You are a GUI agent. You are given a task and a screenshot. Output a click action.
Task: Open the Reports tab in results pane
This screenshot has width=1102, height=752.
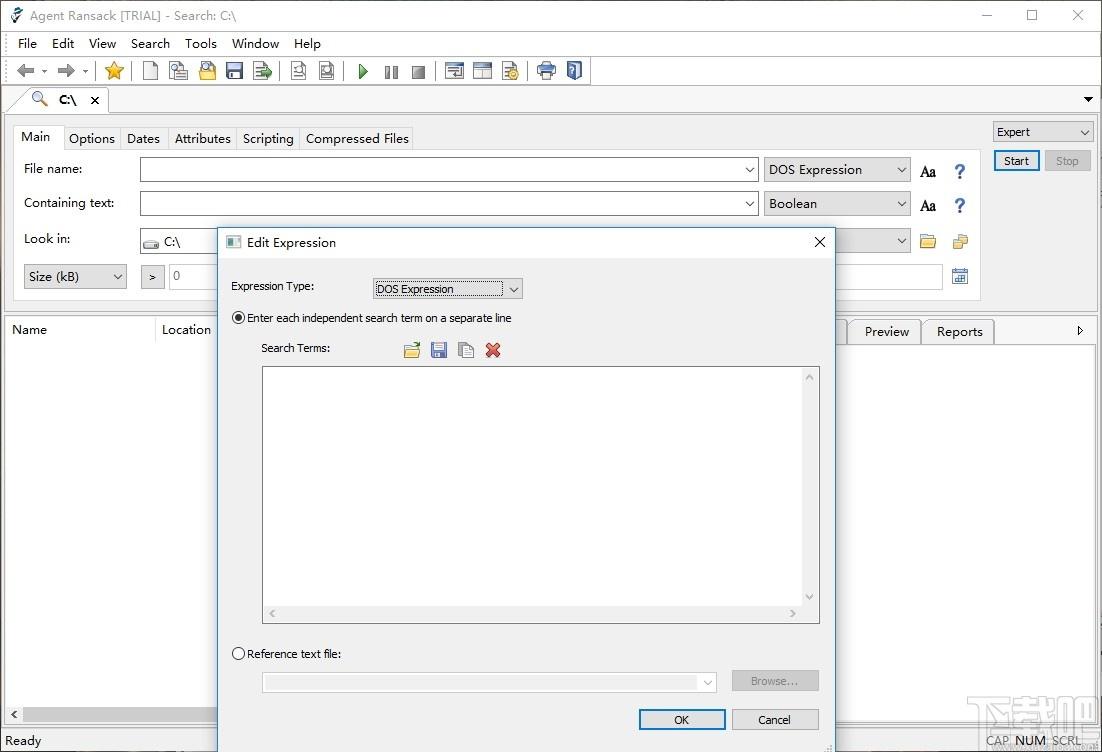click(959, 332)
